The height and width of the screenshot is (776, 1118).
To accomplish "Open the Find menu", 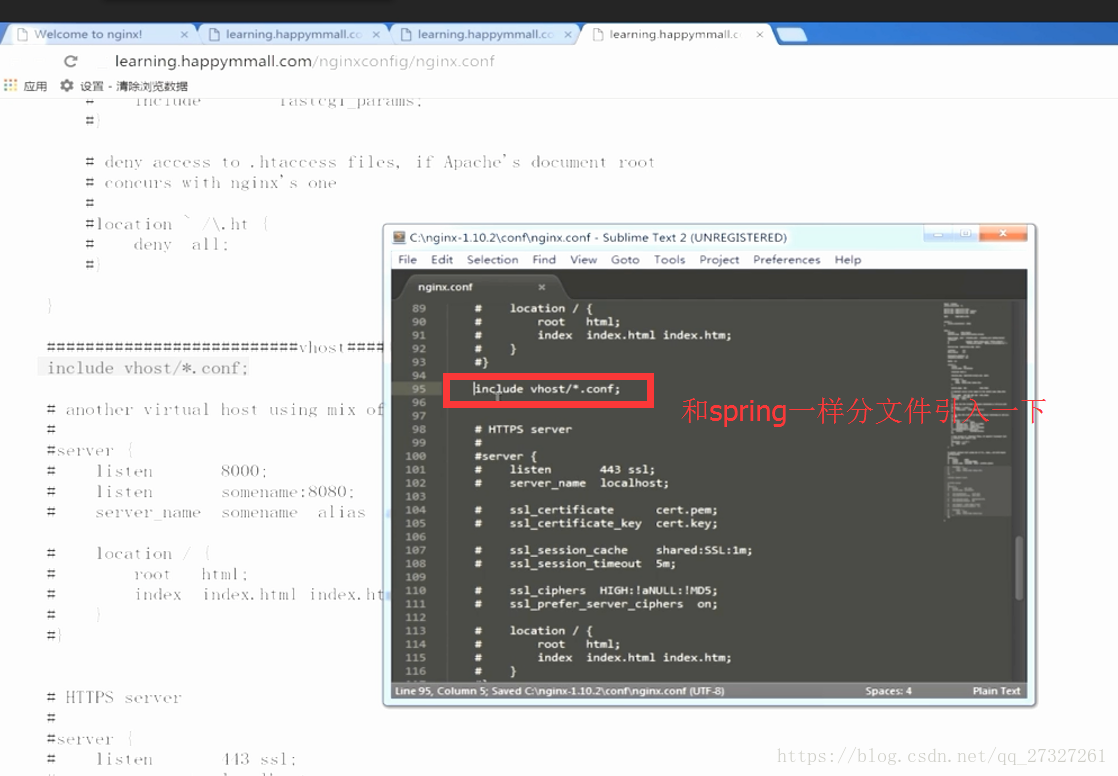I will 544,260.
